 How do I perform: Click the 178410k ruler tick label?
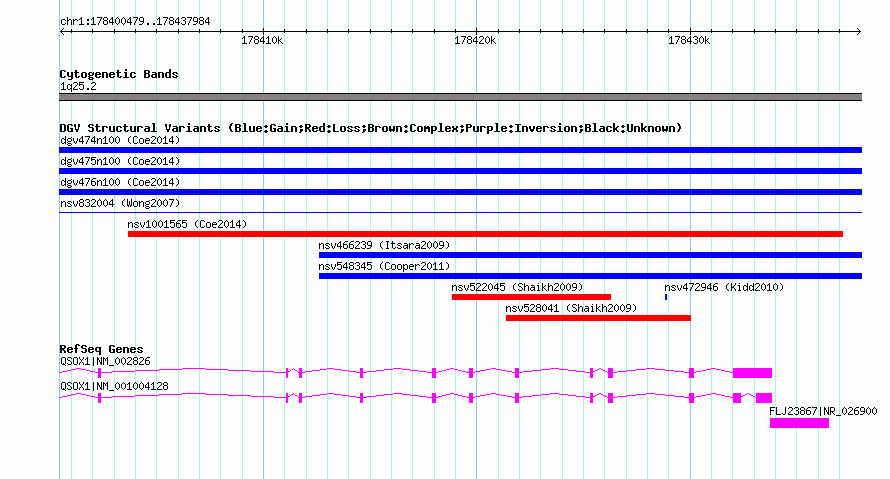pos(262,40)
